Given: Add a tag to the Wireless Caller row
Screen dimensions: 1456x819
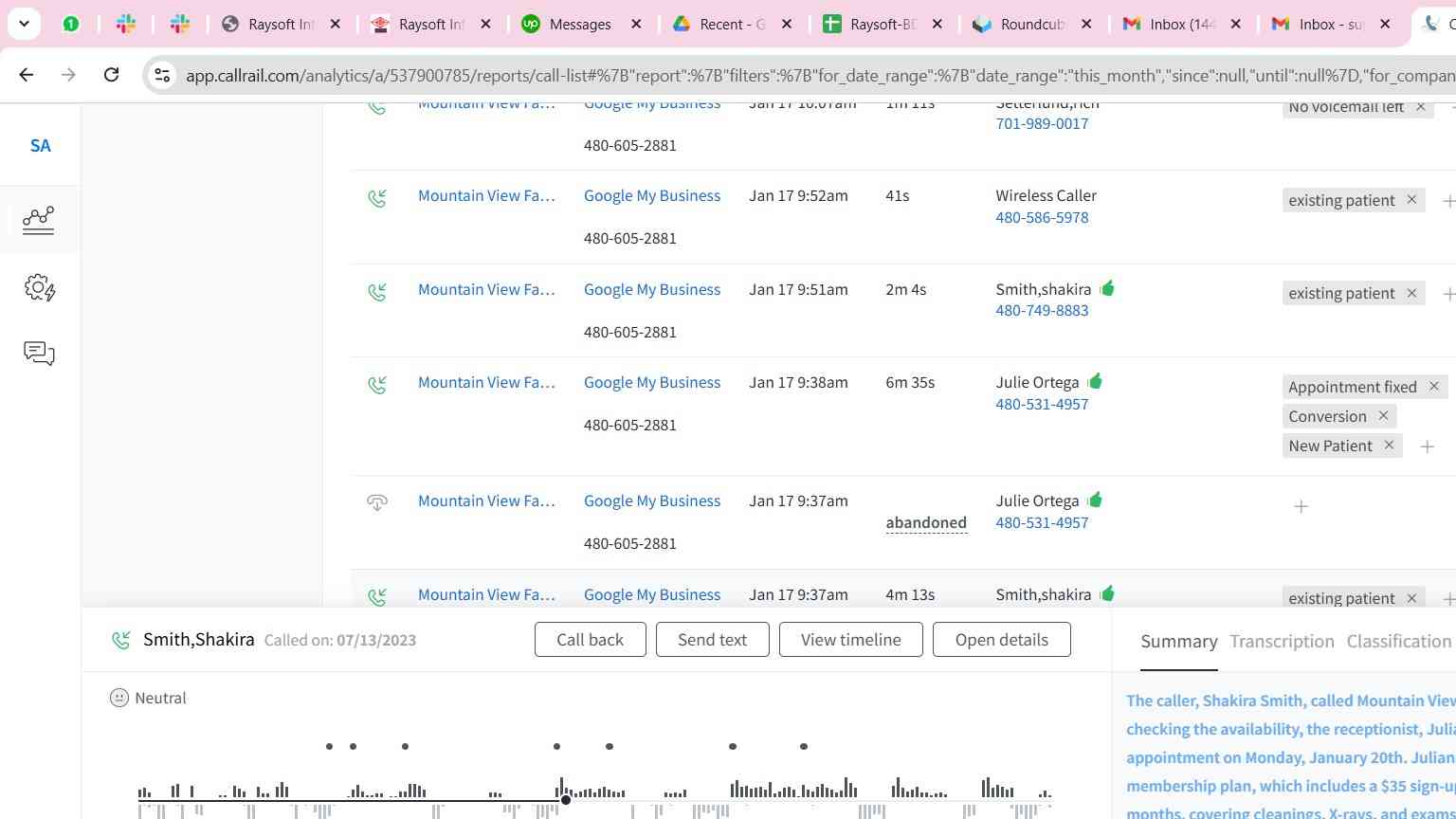Looking at the screenshot, I should click(1447, 201).
